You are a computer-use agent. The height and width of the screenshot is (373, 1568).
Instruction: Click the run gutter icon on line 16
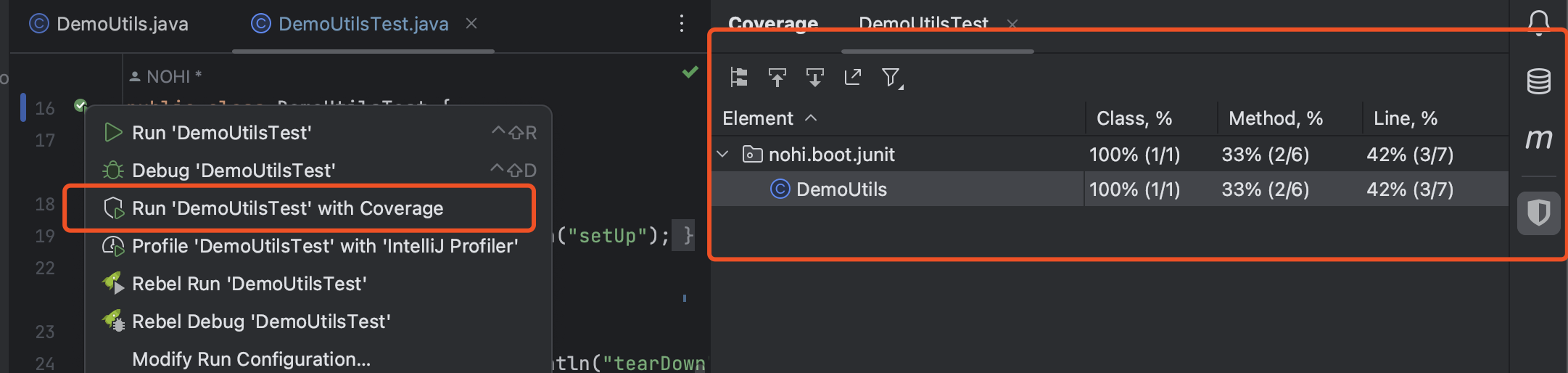click(x=81, y=106)
